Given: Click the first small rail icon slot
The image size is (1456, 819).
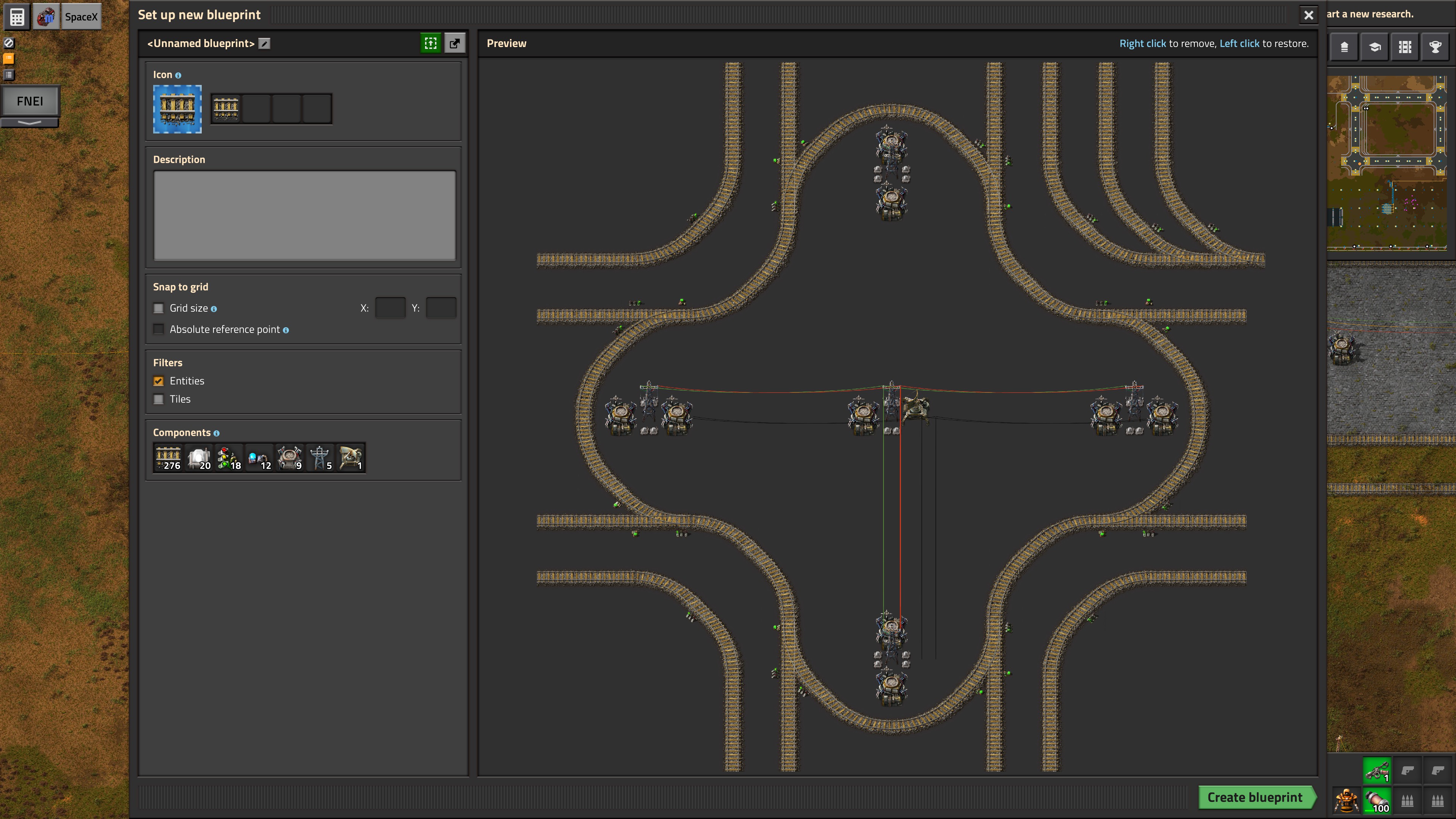Looking at the screenshot, I should (226, 108).
